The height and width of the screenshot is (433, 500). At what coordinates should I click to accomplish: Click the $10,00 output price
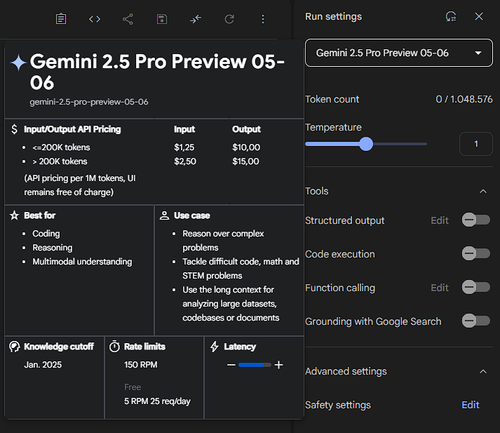[246, 147]
